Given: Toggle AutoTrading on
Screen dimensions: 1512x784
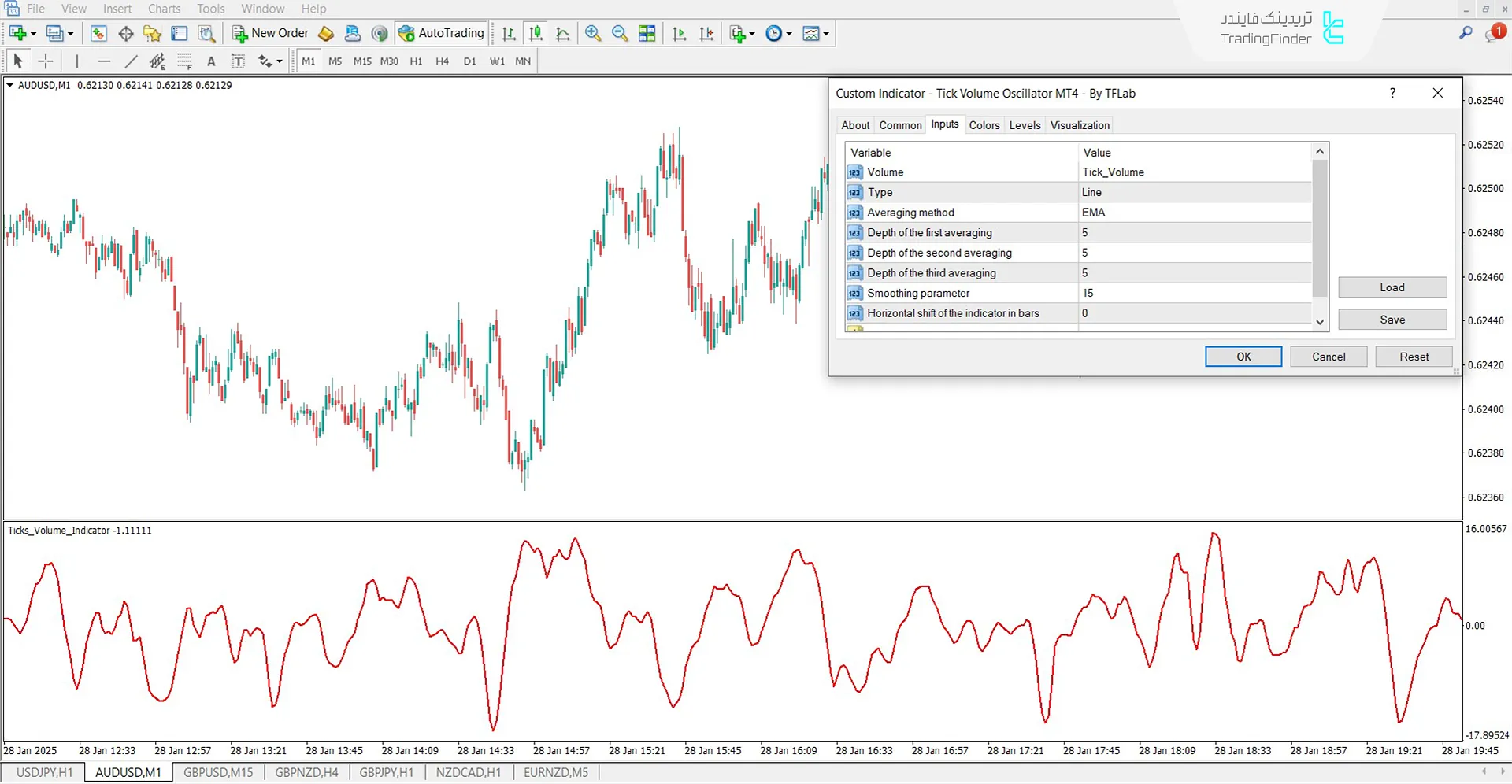Looking at the screenshot, I should (441, 33).
